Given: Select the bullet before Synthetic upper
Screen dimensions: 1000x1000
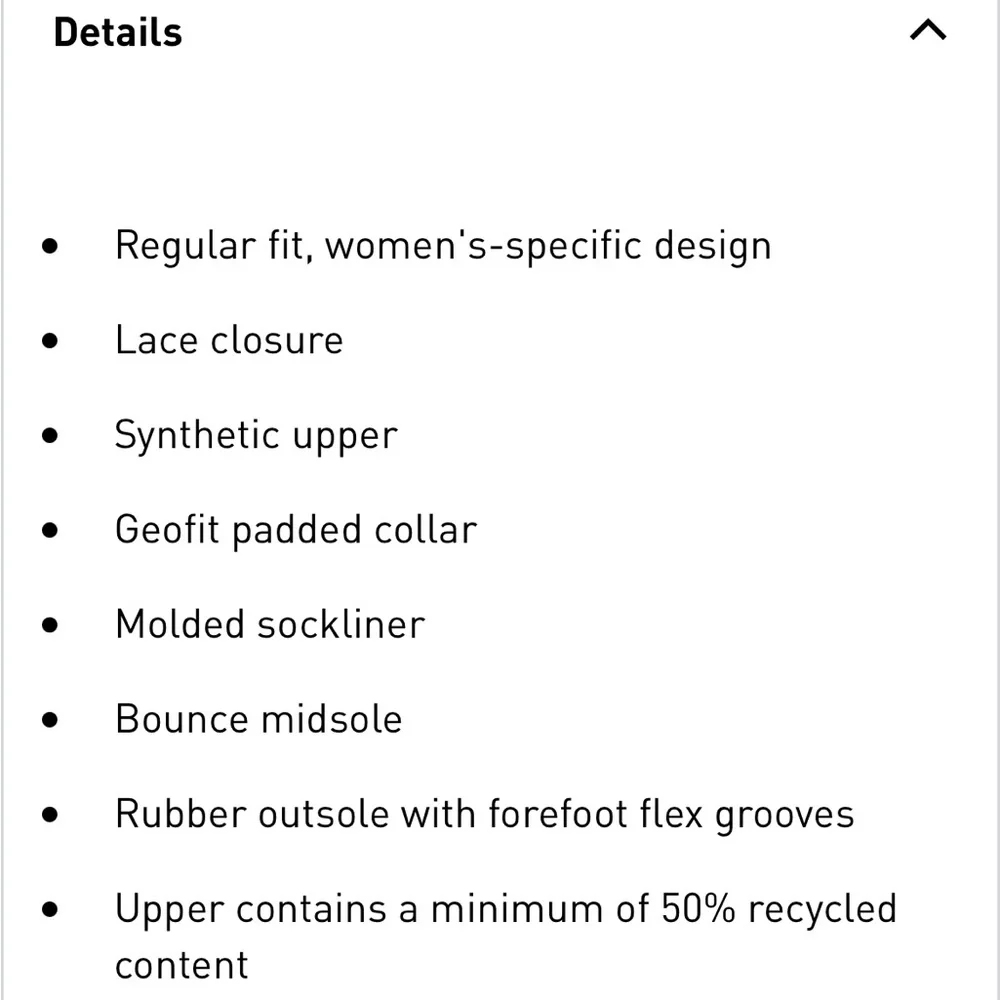Looking at the screenshot, I should (51, 436).
